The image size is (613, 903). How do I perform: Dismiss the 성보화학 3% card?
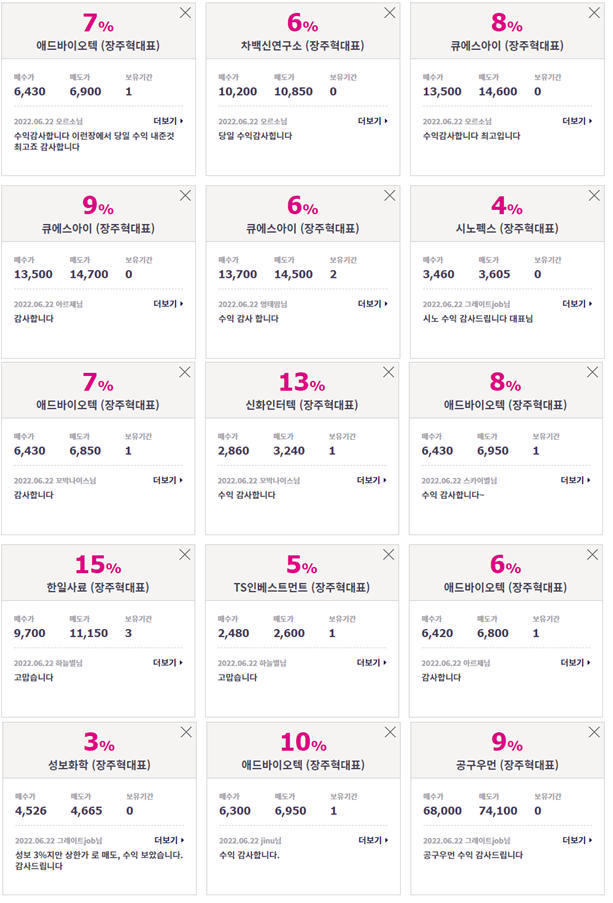click(x=186, y=733)
